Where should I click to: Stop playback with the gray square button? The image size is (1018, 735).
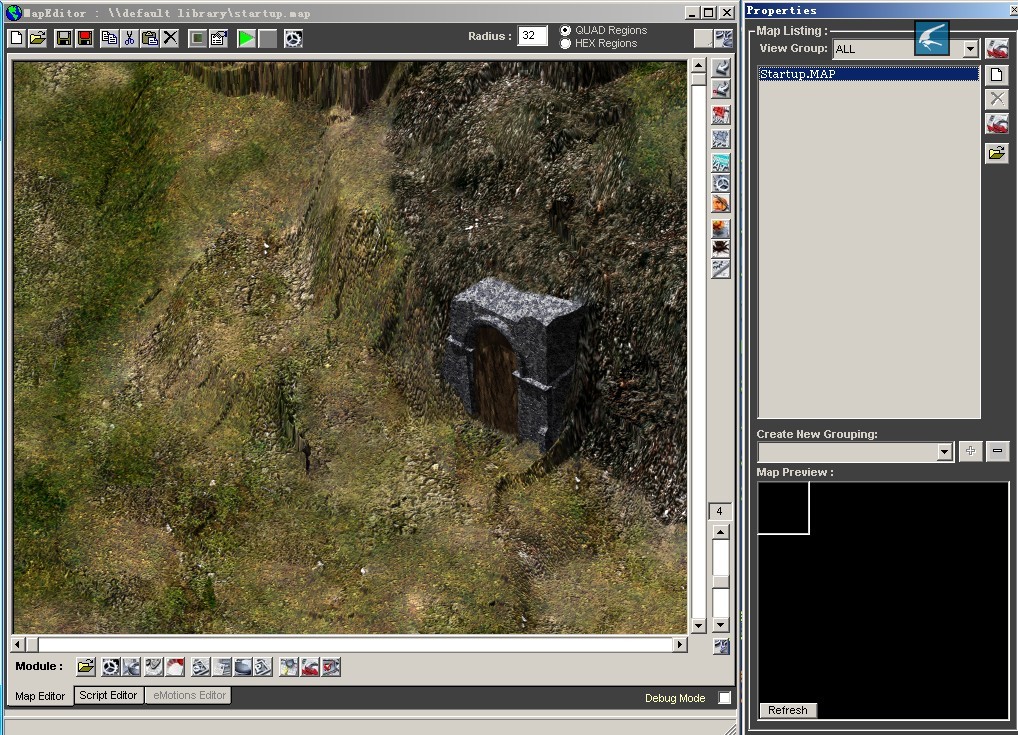[267, 38]
